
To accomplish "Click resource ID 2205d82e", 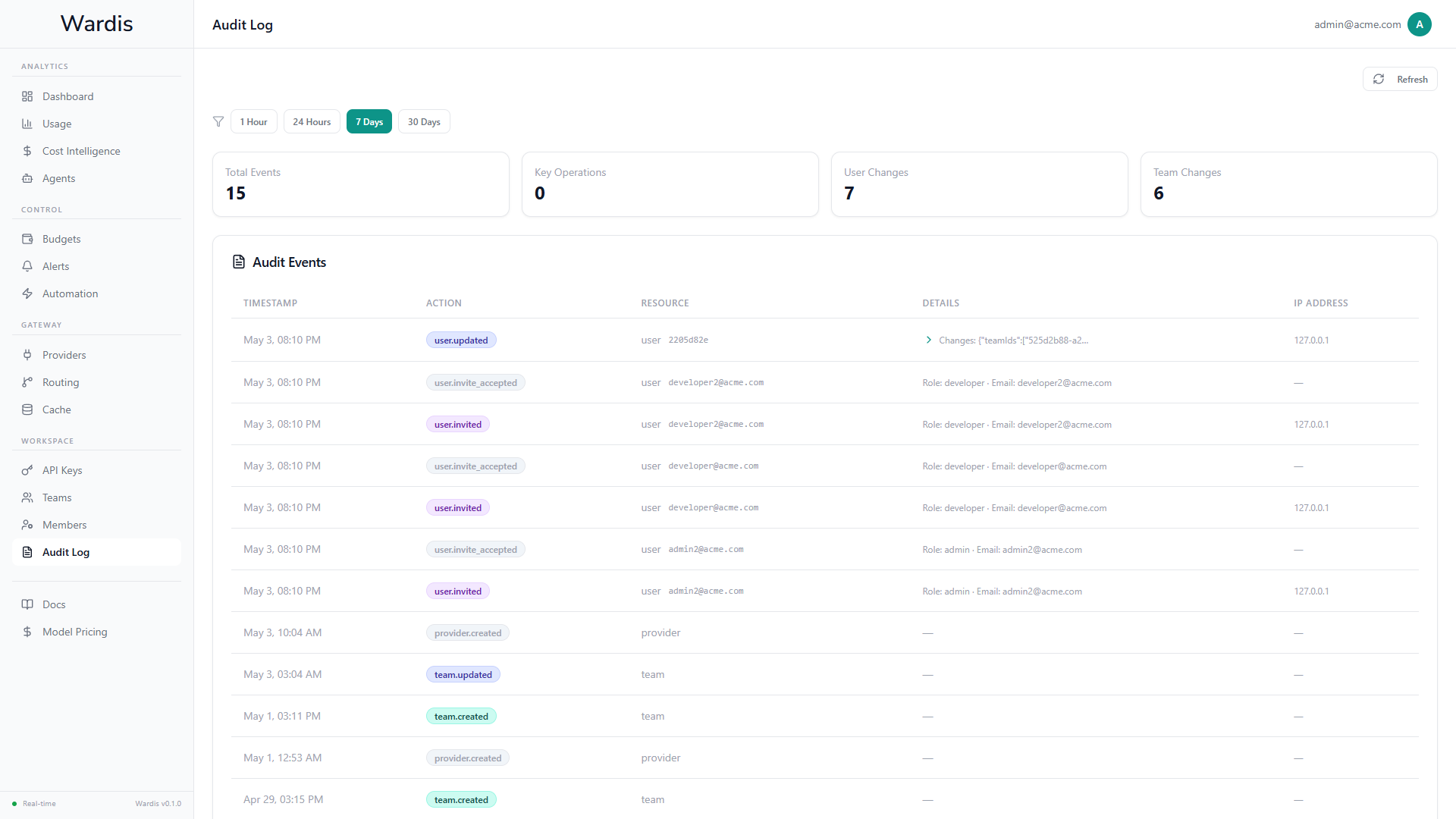I will point(689,340).
